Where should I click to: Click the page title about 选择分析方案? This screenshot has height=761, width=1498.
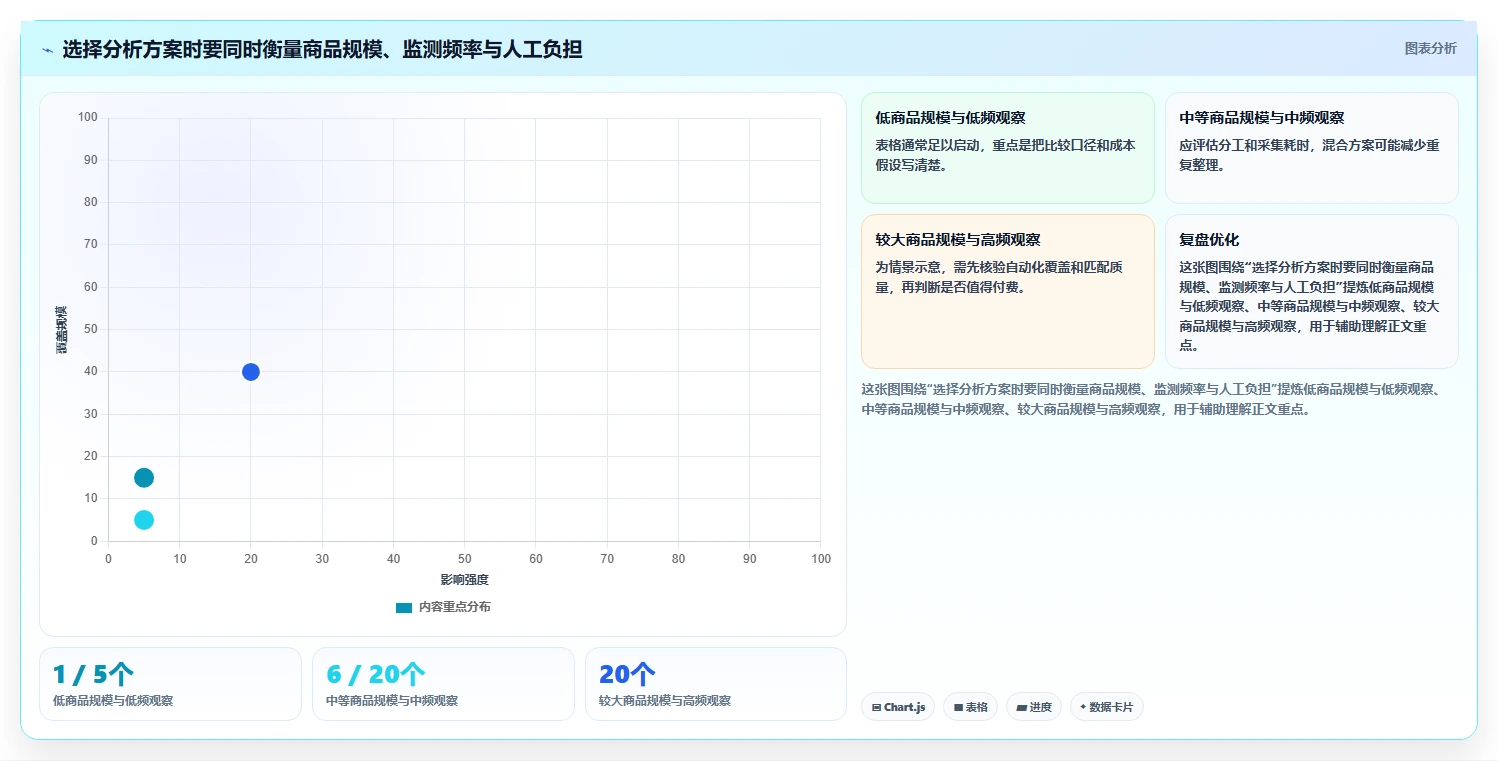pyautogui.click(x=322, y=49)
